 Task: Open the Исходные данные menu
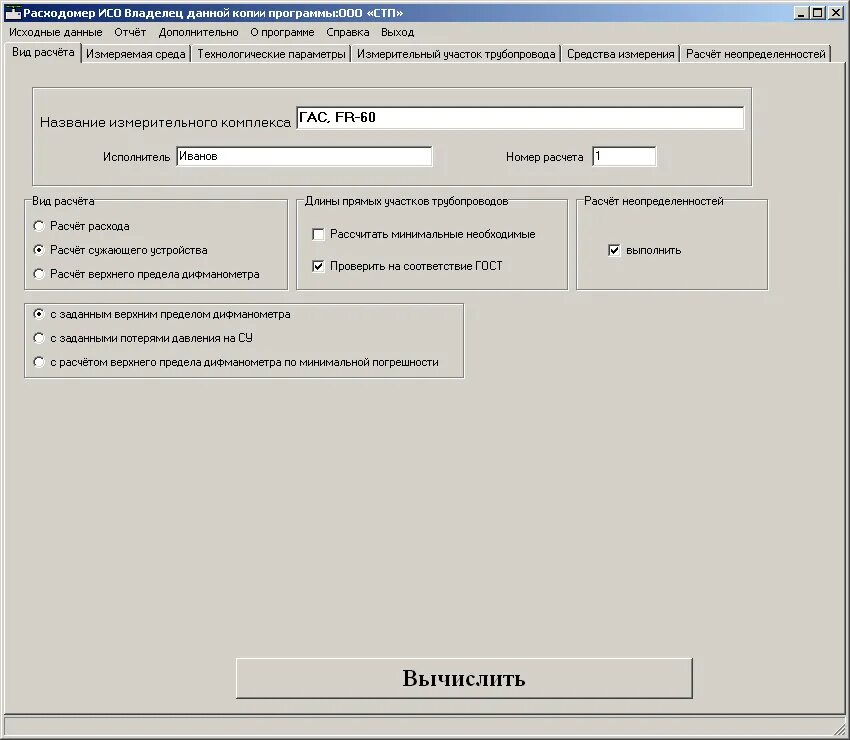tap(56, 33)
